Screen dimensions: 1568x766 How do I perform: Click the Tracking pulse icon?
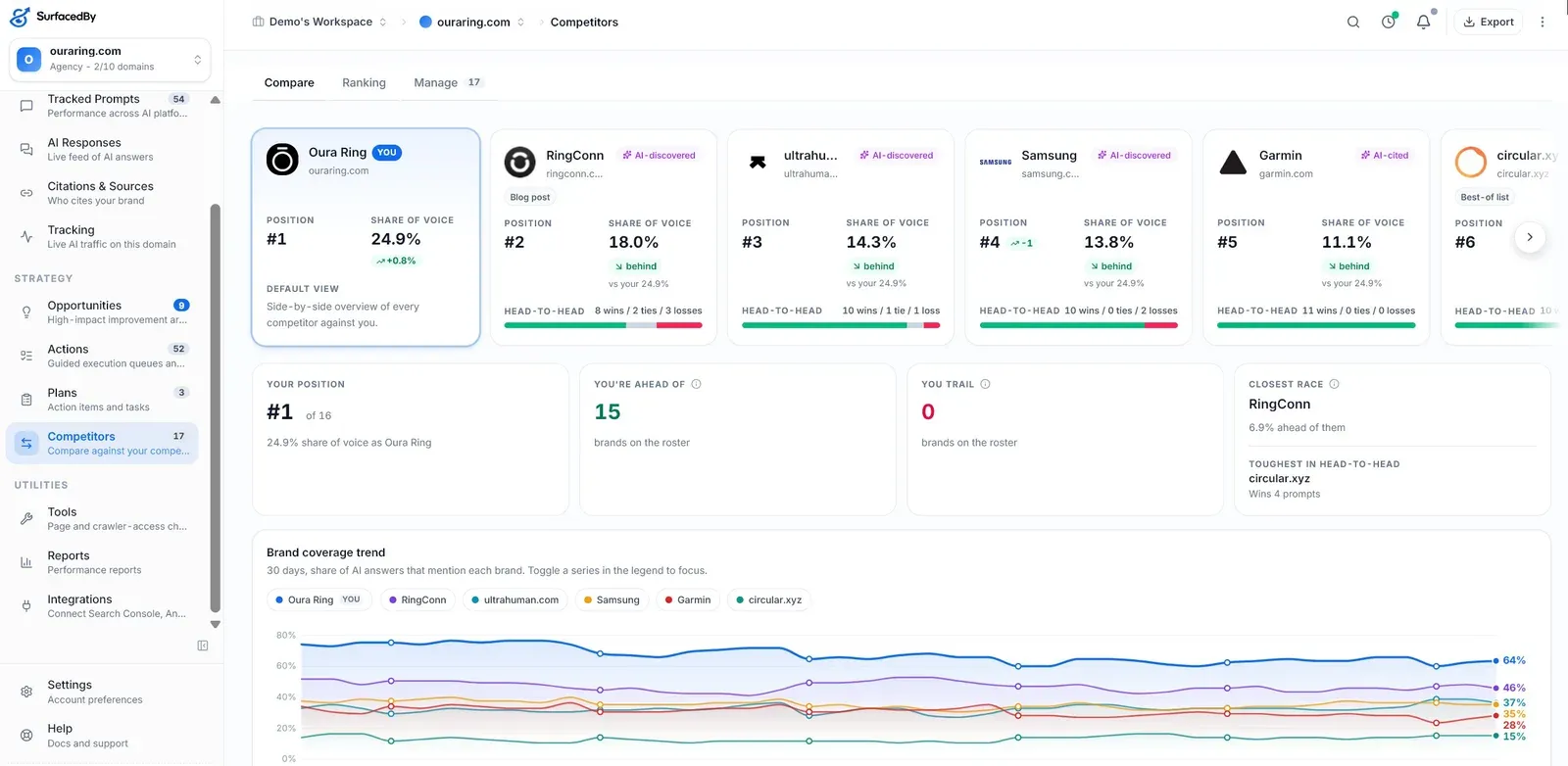coord(26,236)
